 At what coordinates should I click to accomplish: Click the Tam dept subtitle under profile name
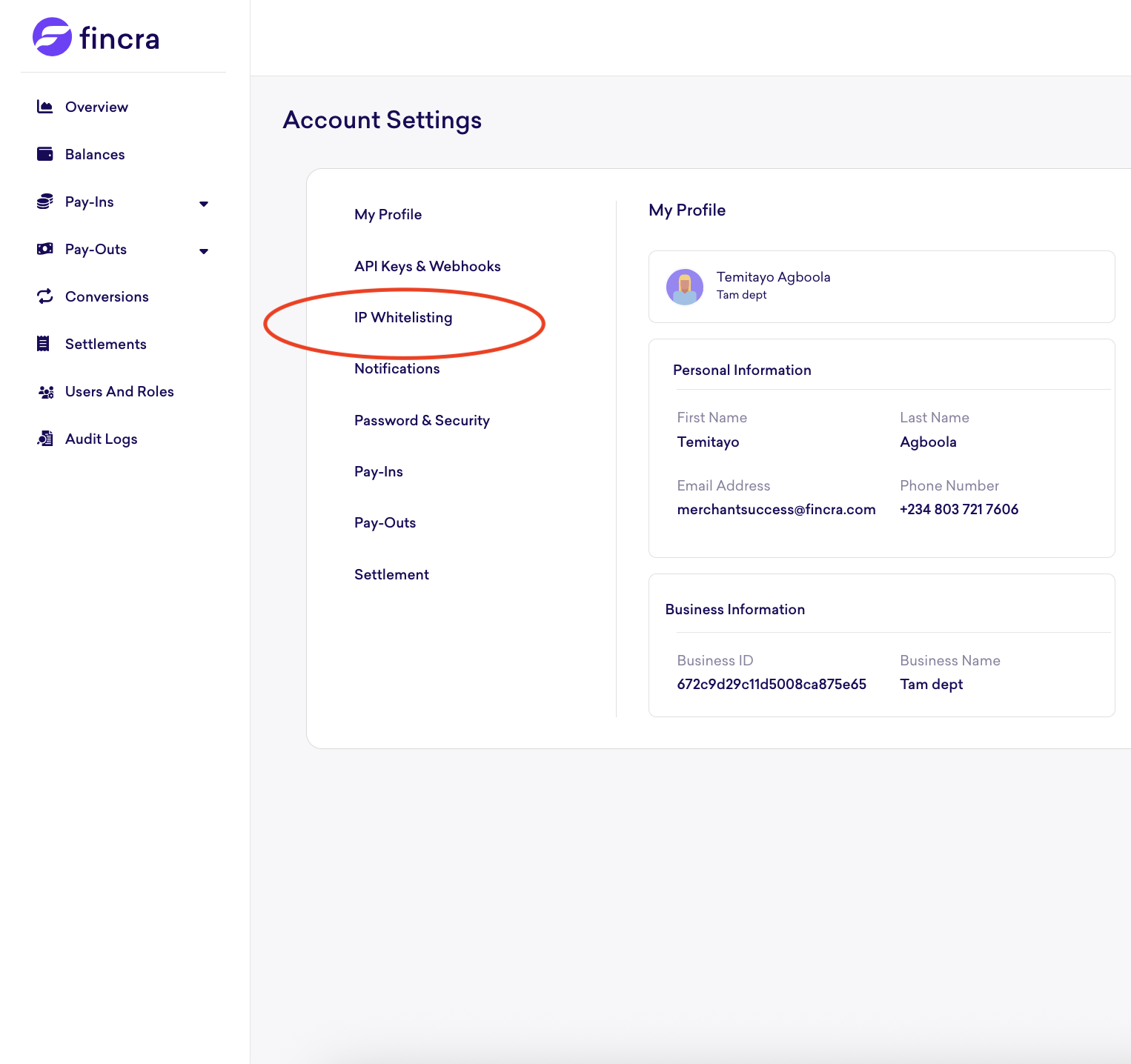pos(741,294)
